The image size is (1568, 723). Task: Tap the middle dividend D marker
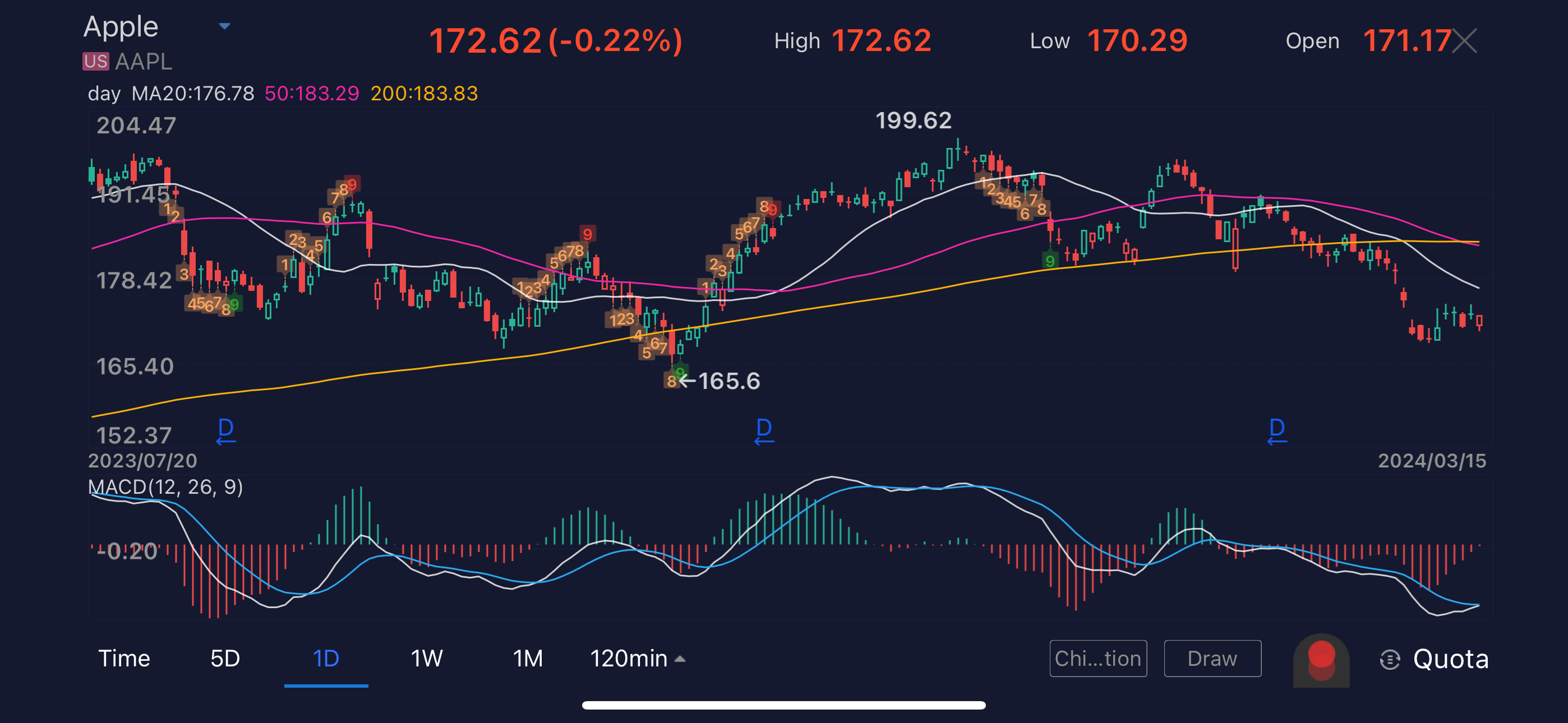[764, 430]
